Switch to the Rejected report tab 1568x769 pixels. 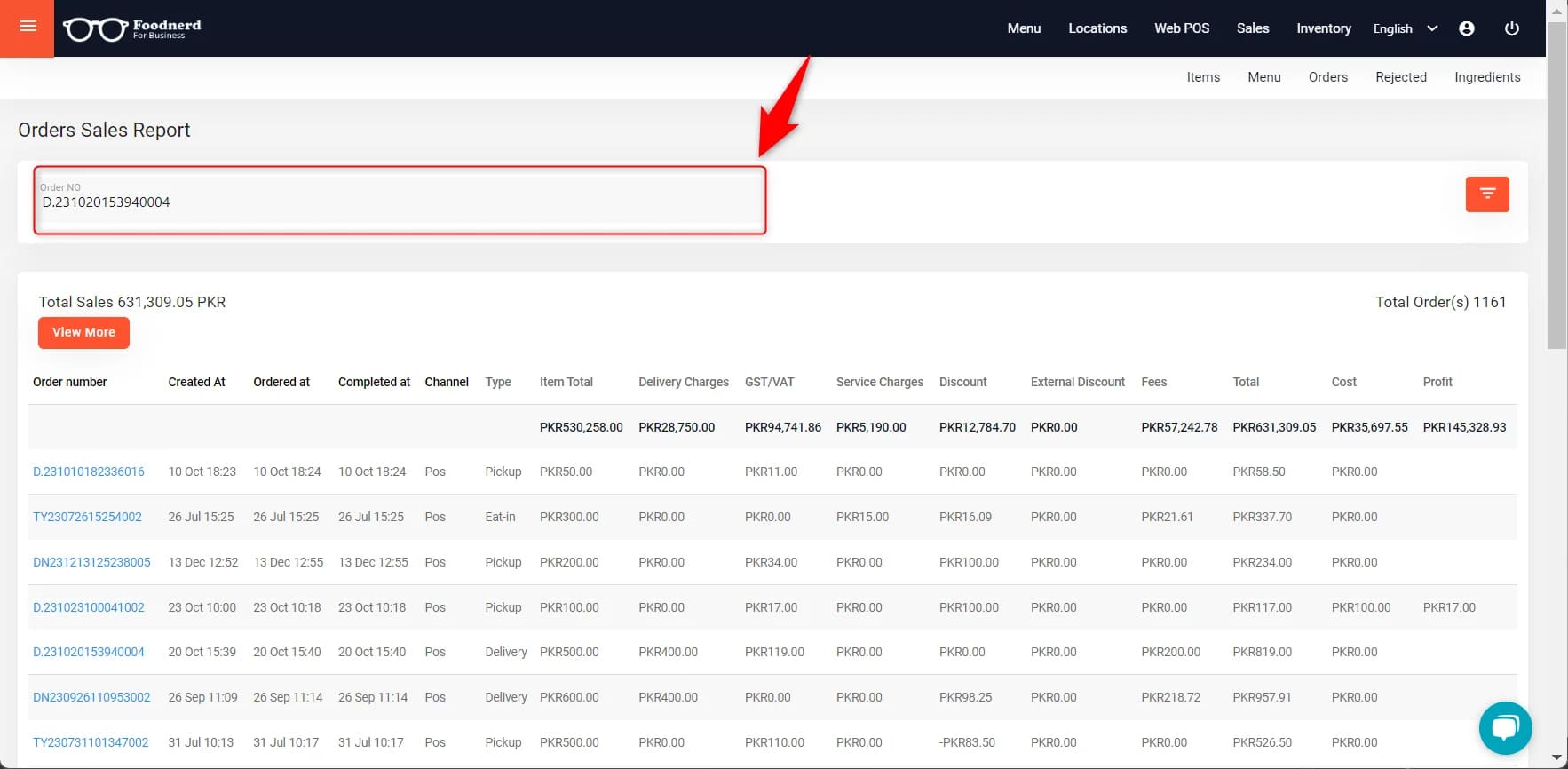tap(1401, 77)
